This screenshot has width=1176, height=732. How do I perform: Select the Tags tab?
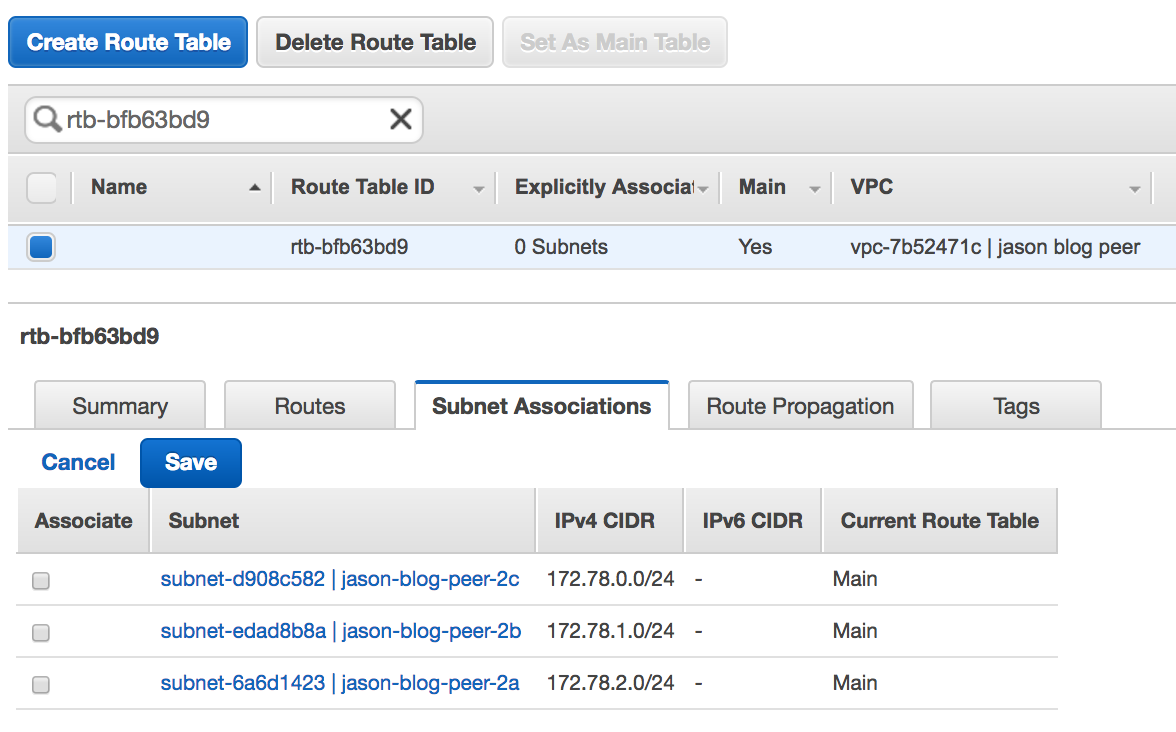(1016, 406)
